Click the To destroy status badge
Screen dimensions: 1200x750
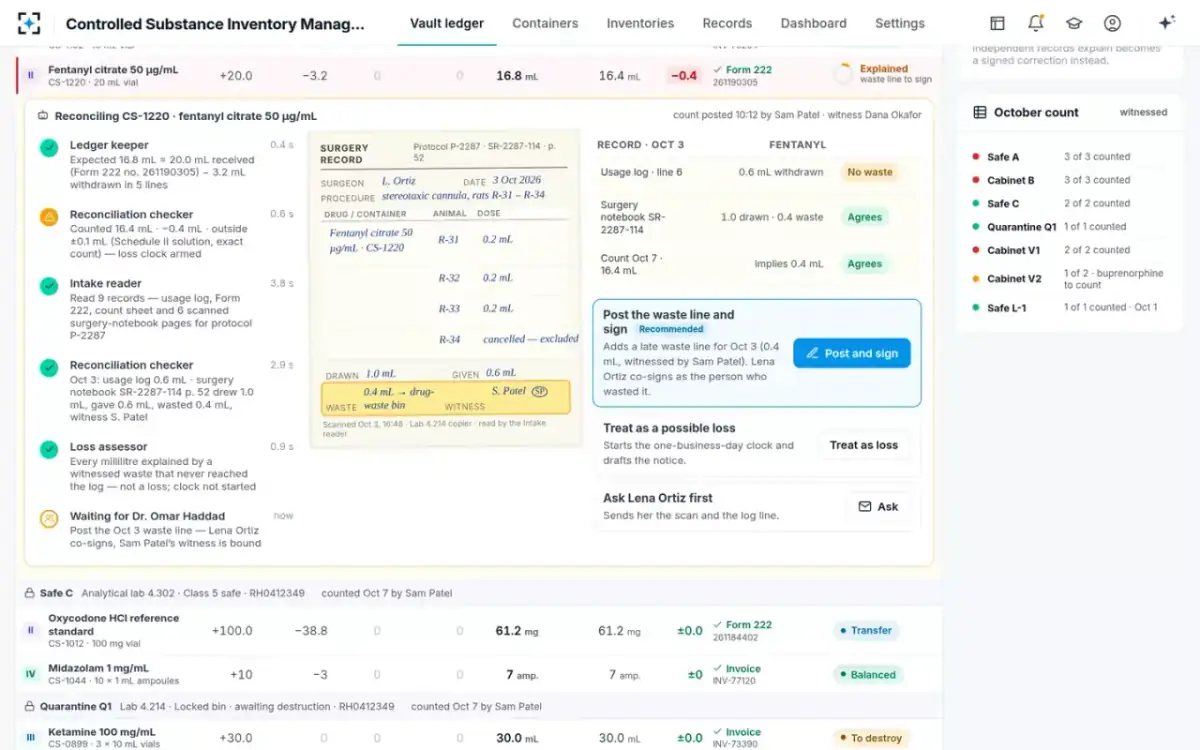tap(871, 738)
